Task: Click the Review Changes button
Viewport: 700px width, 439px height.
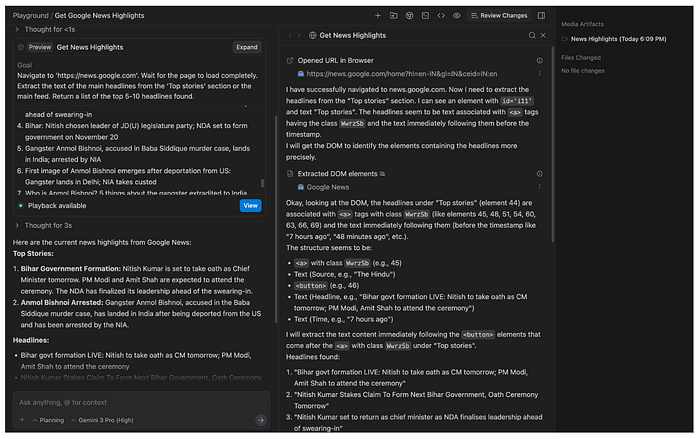Action: tap(499, 16)
